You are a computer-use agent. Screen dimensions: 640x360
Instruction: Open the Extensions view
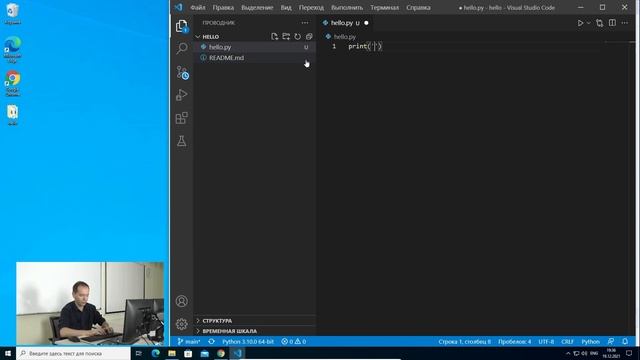[x=182, y=118]
